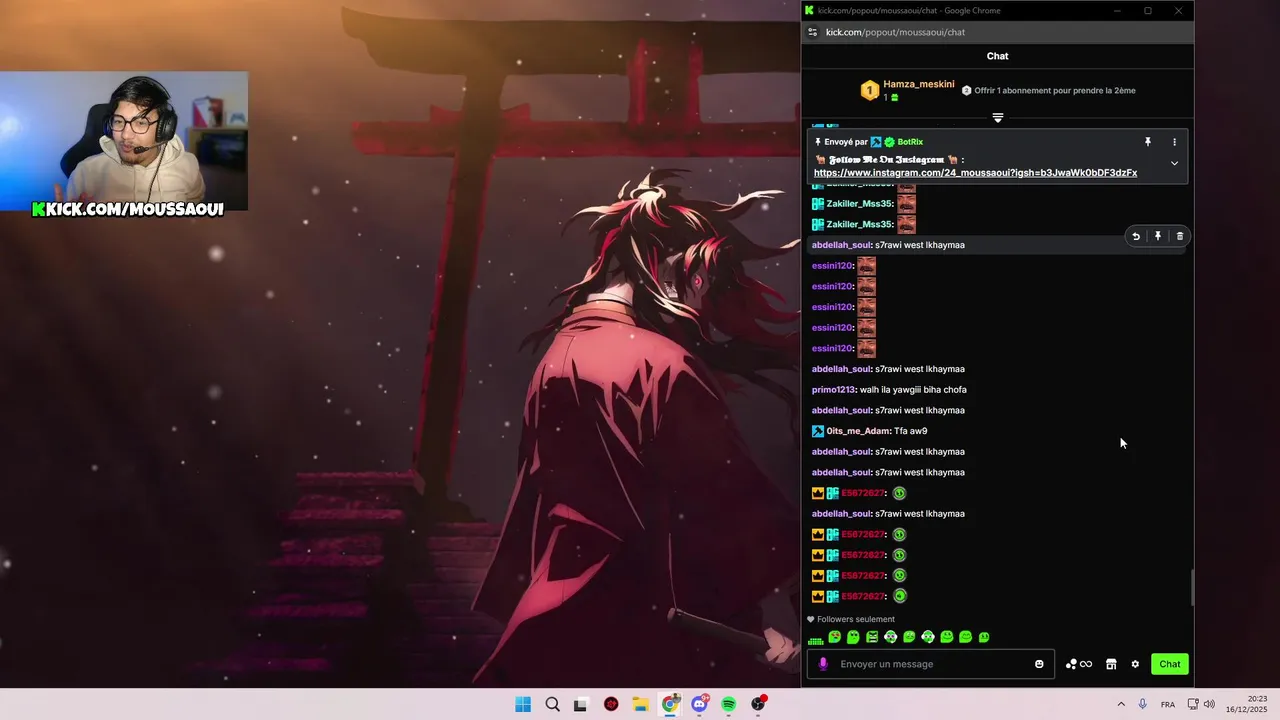Click the Envoyer un message input field
Image resolution: width=1280 pixels, height=720 pixels.
point(930,664)
